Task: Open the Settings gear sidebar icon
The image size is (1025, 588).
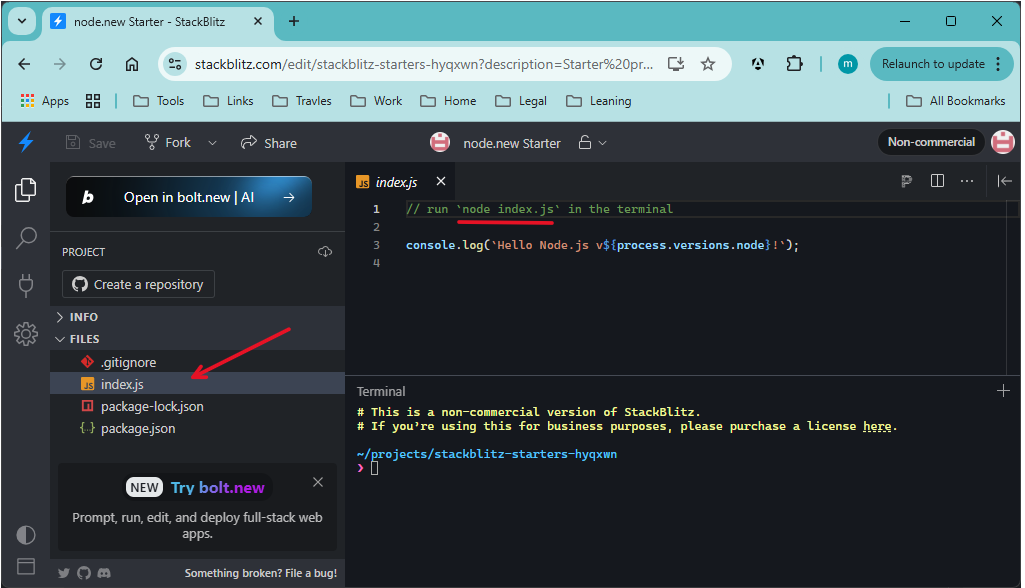Action: [25, 334]
